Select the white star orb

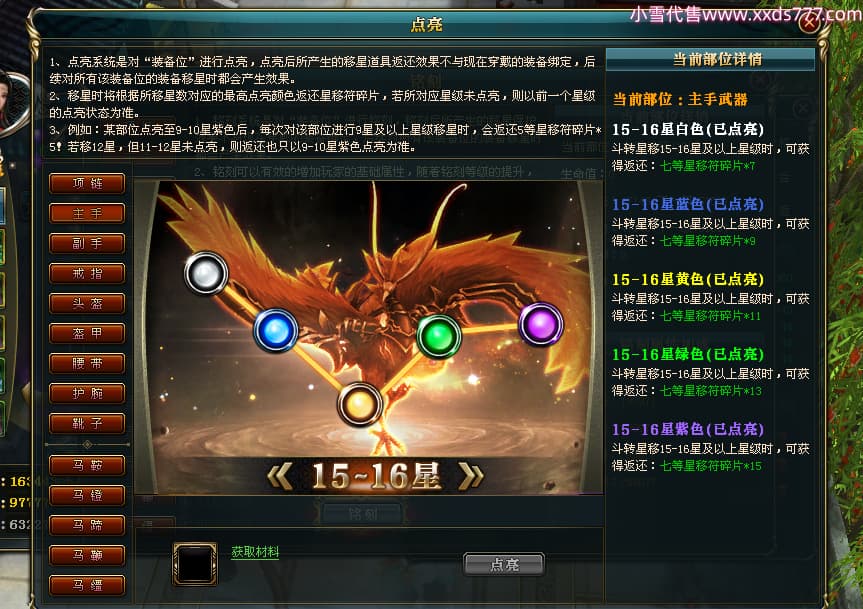pos(206,273)
